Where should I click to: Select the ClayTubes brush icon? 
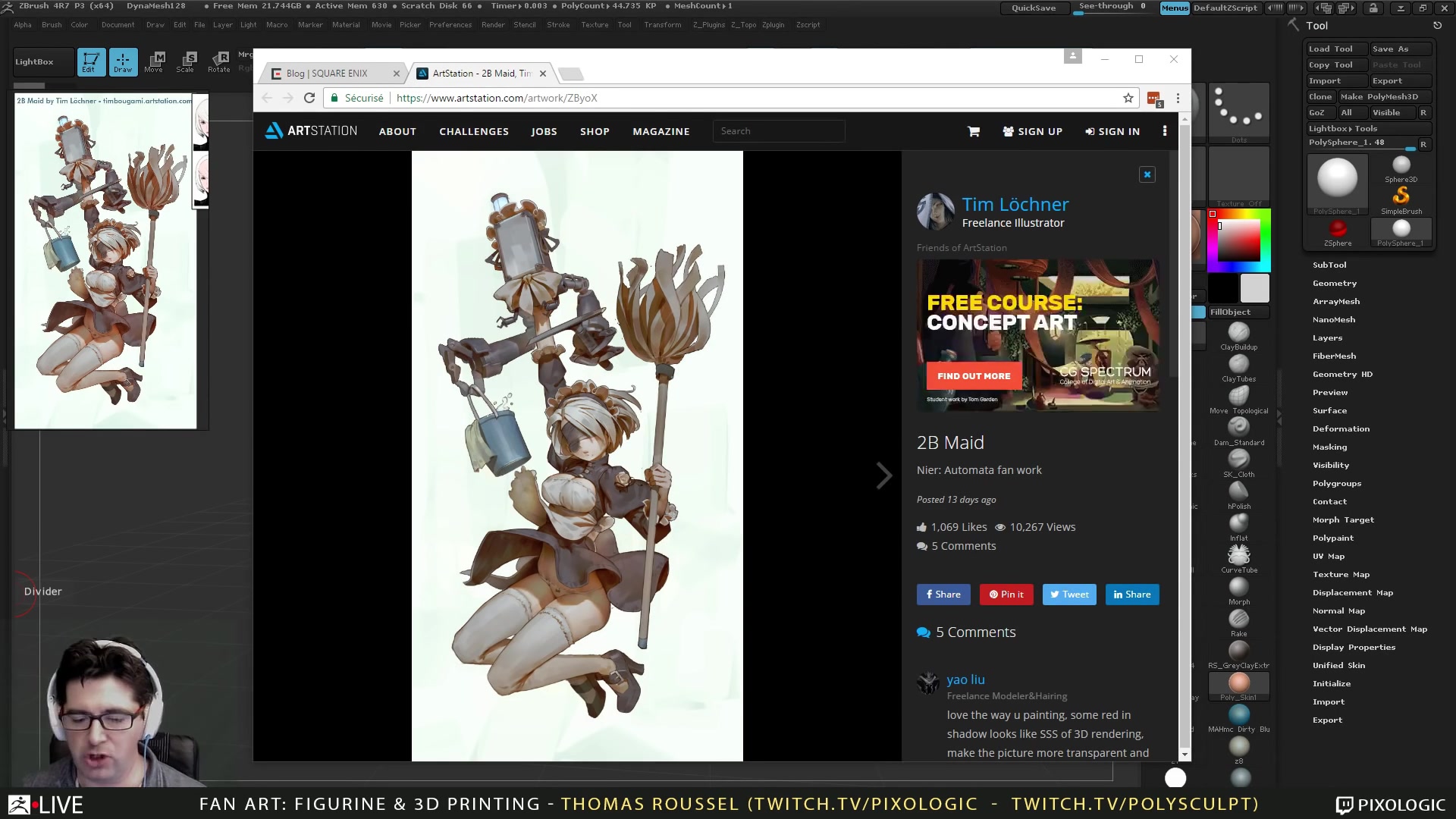click(1238, 364)
